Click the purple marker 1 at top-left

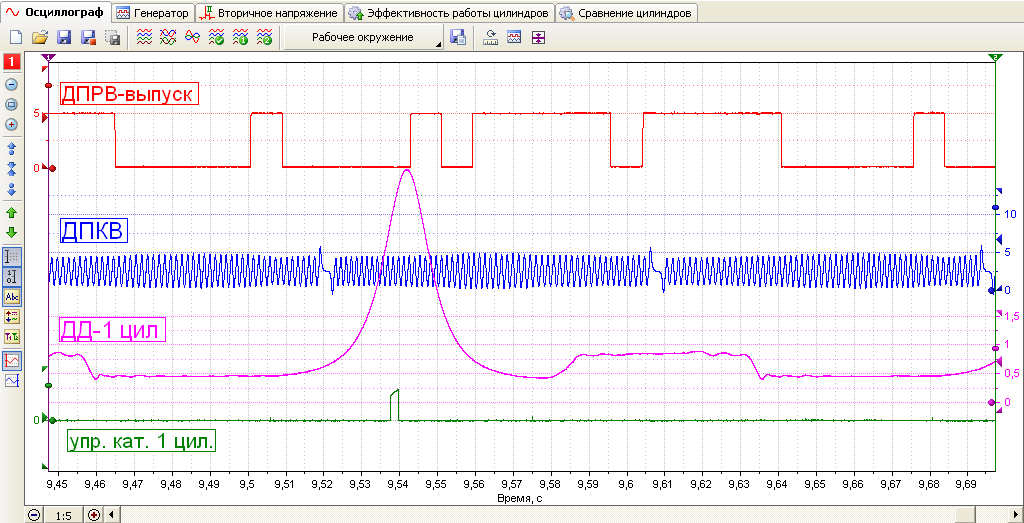50,58
